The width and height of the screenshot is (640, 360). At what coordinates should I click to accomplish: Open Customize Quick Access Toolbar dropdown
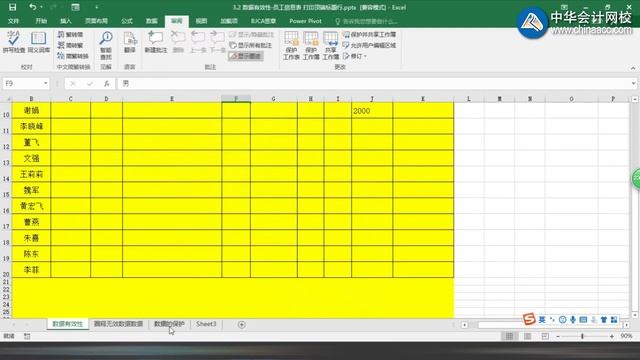click(x=97, y=7)
